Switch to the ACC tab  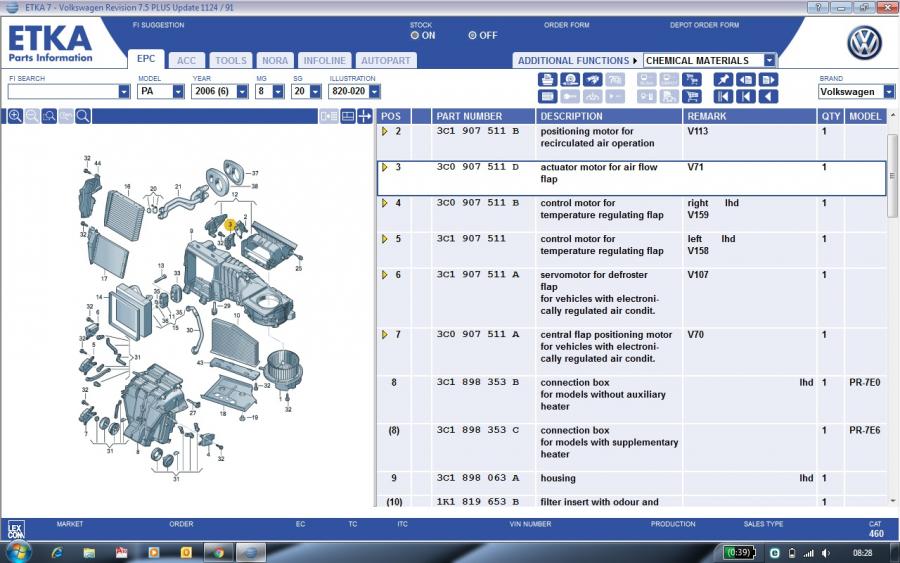(186, 60)
